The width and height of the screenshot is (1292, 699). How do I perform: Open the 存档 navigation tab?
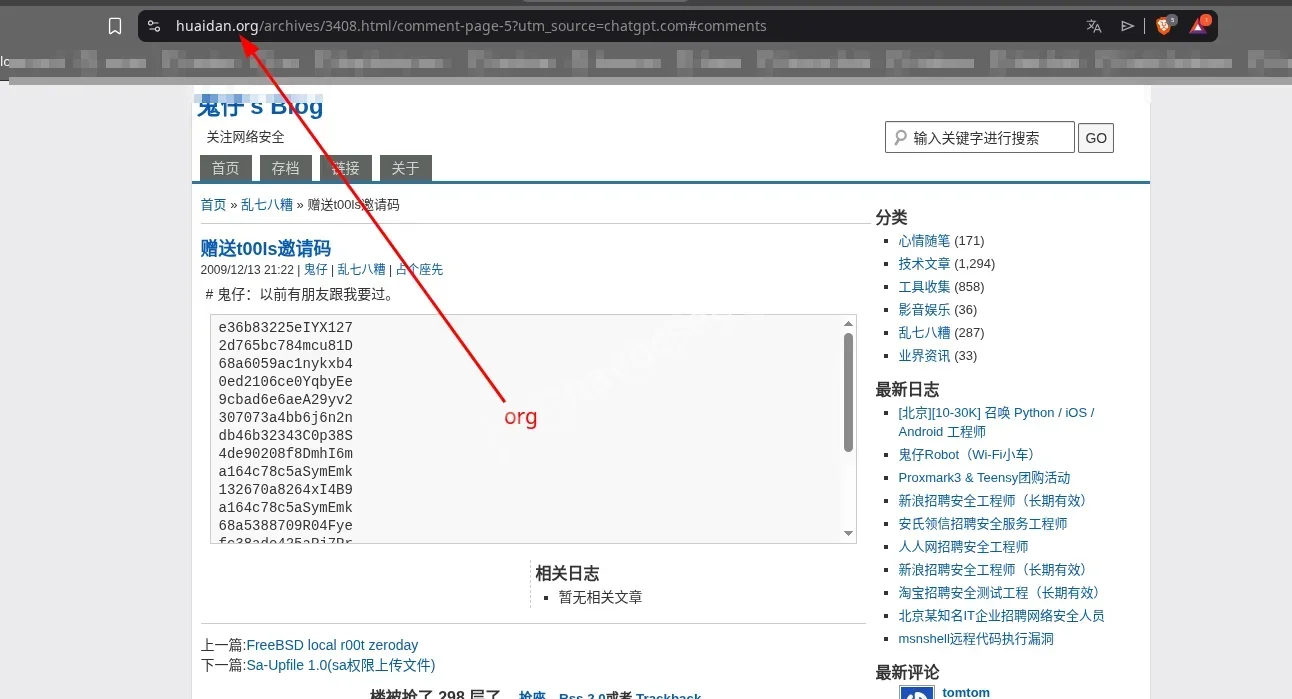tap(286, 168)
